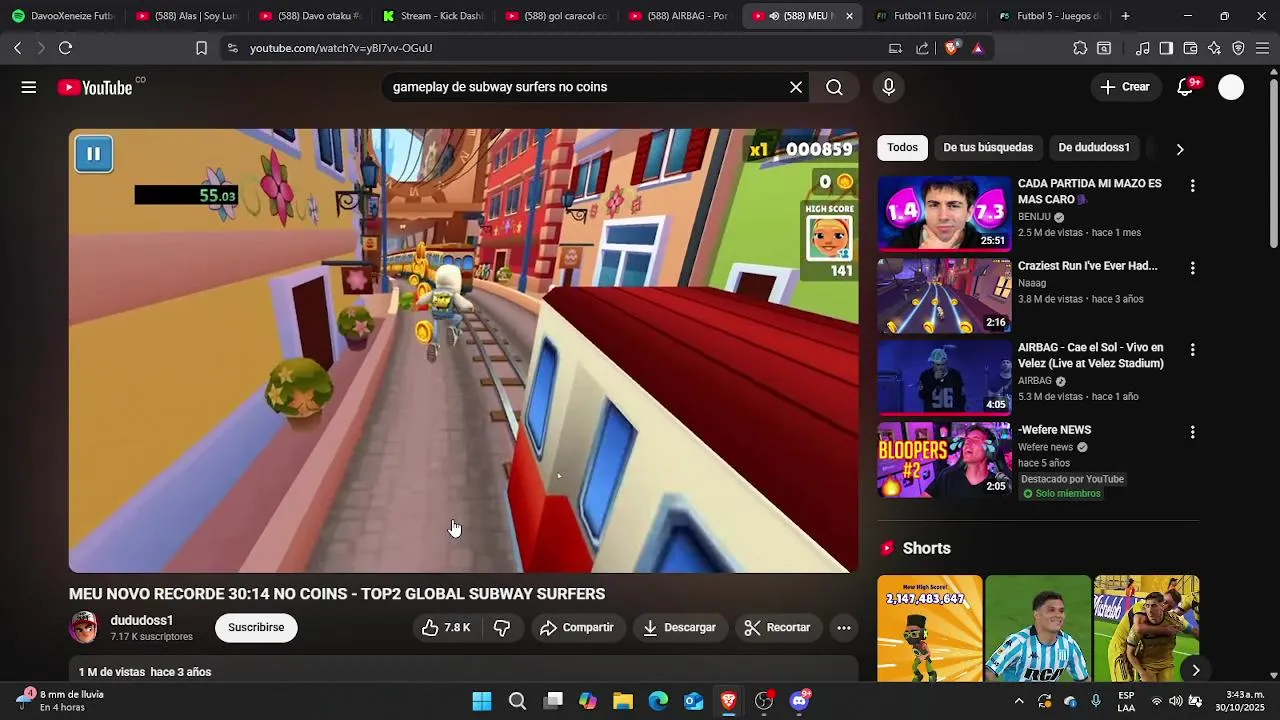This screenshot has height=720, width=1280.
Task: Open Brave Rewards triangle icon
Action: [x=977, y=48]
